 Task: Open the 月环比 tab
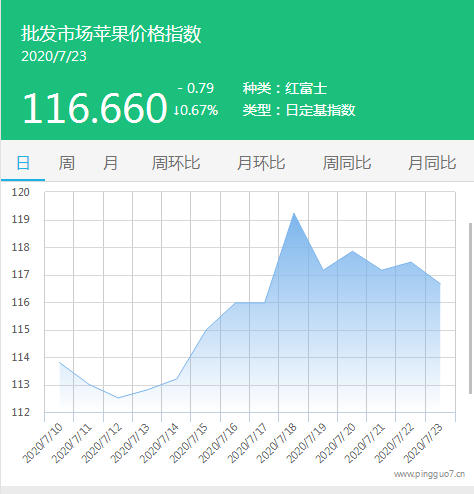pos(261,163)
